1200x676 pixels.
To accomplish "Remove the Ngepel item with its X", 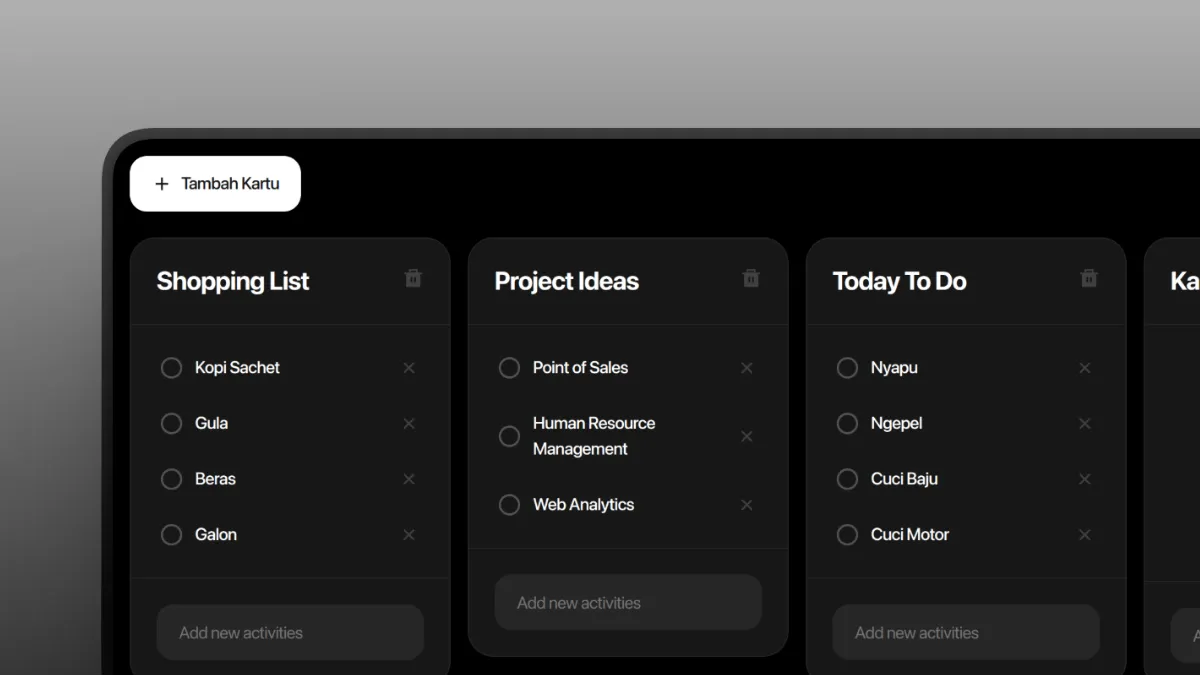I will point(1085,424).
